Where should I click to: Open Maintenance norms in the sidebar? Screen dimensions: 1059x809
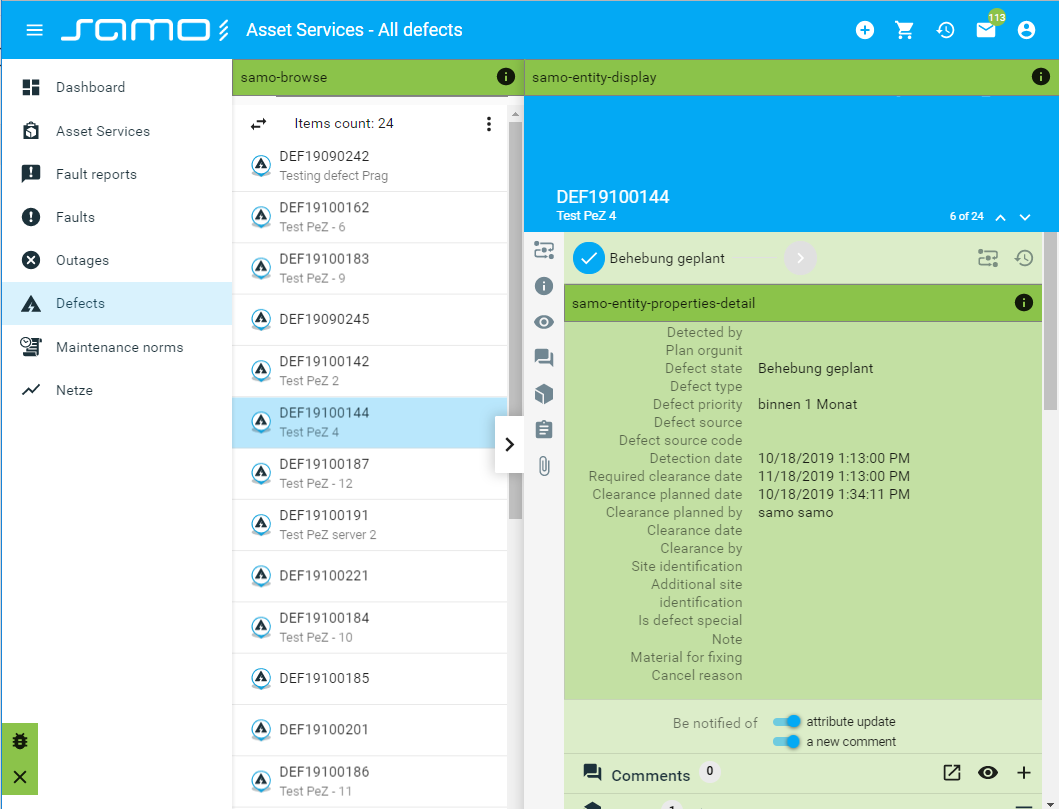click(116, 347)
